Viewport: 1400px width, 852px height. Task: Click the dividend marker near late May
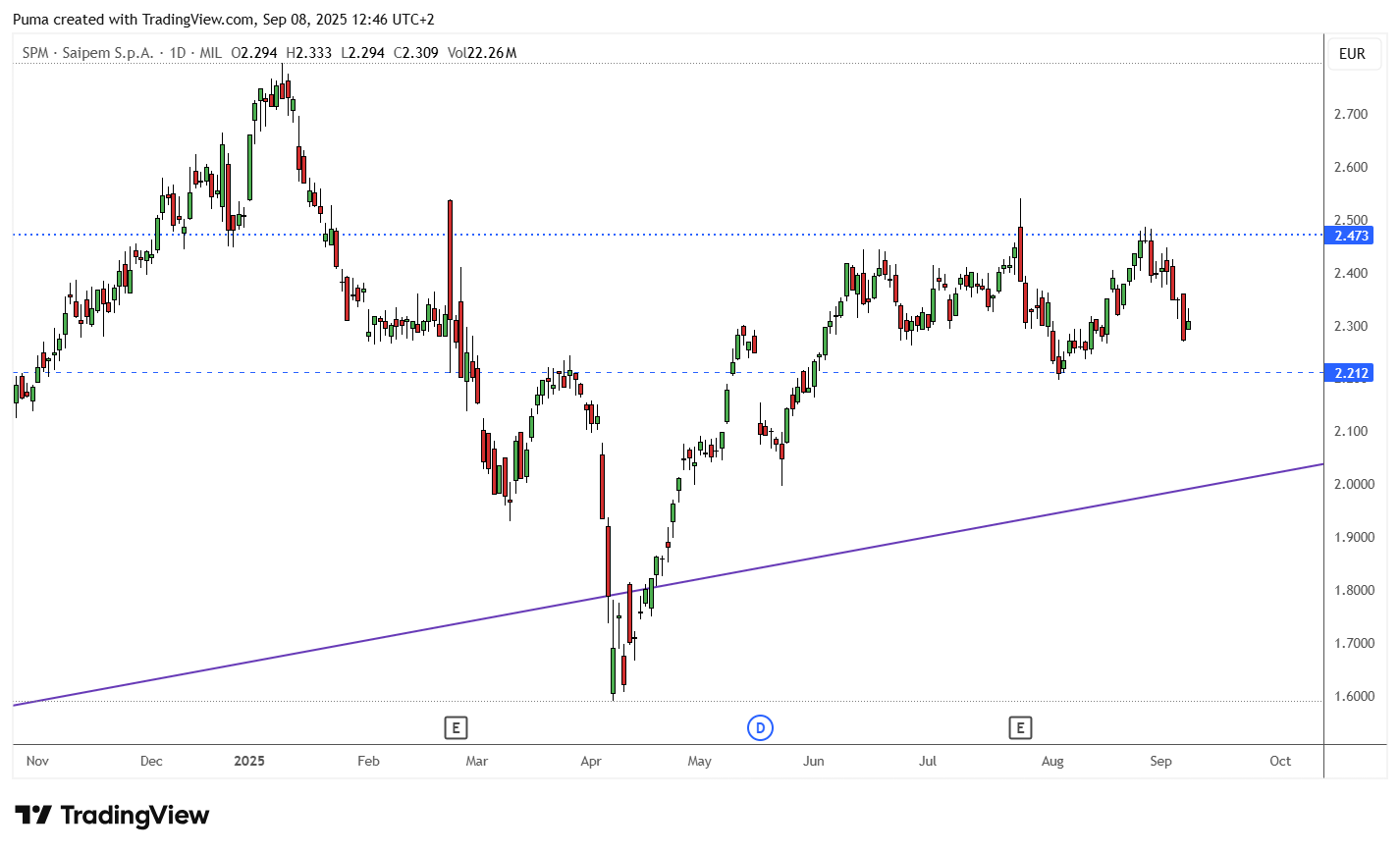pos(760,727)
